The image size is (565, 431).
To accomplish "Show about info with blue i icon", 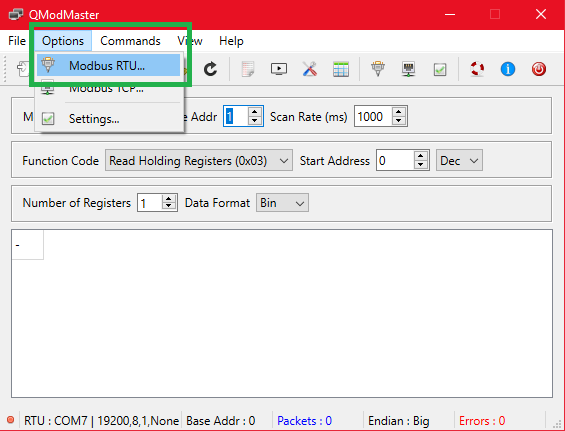I will 508,69.
